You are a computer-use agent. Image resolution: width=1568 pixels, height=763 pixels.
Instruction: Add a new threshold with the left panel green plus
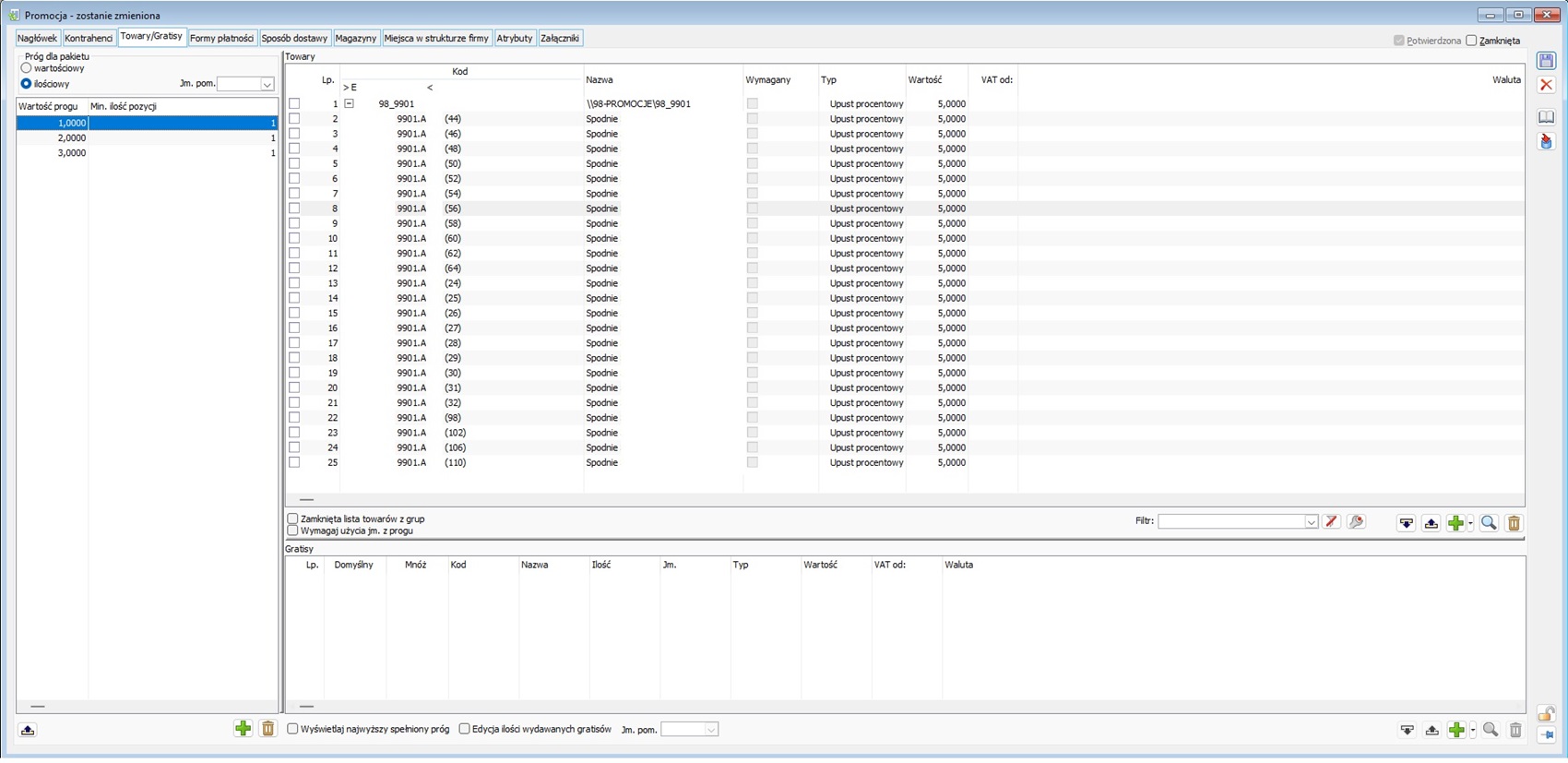[243, 729]
